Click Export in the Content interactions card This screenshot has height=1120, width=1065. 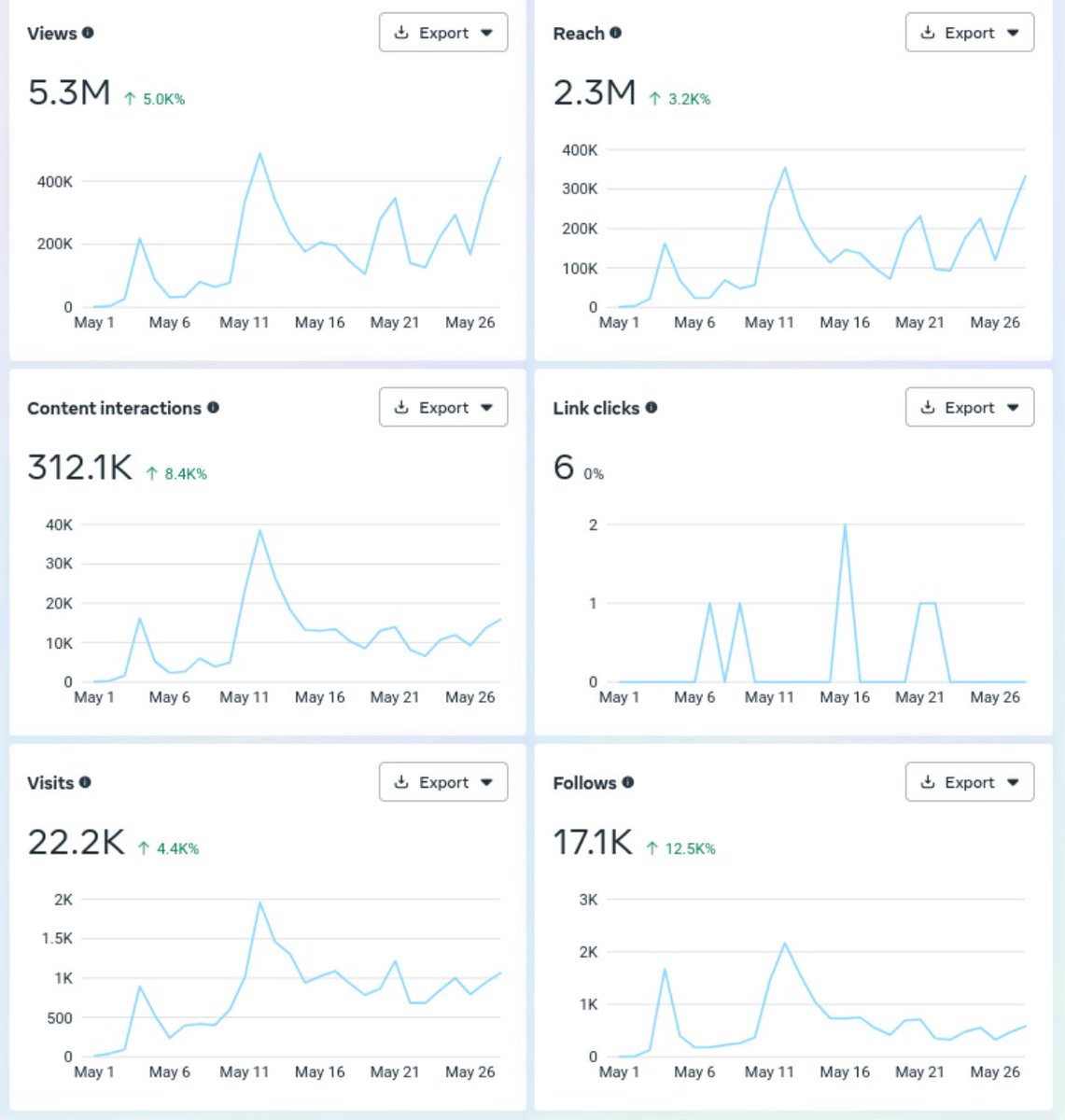(x=443, y=408)
